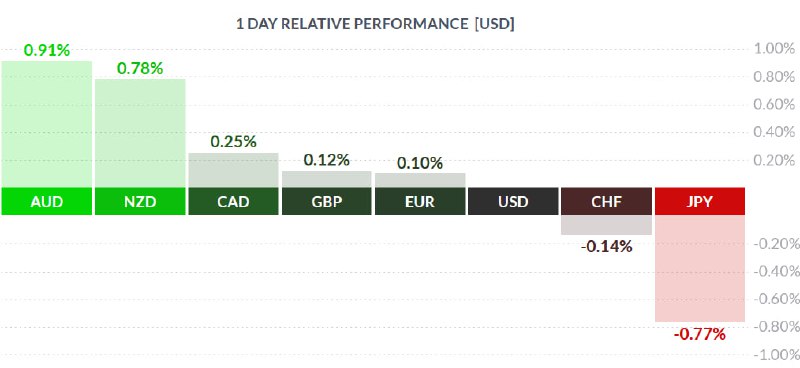Image resolution: width=800 pixels, height=368 pixels.
Task: Choose the GBP currency label
Action: coord(327,201)
